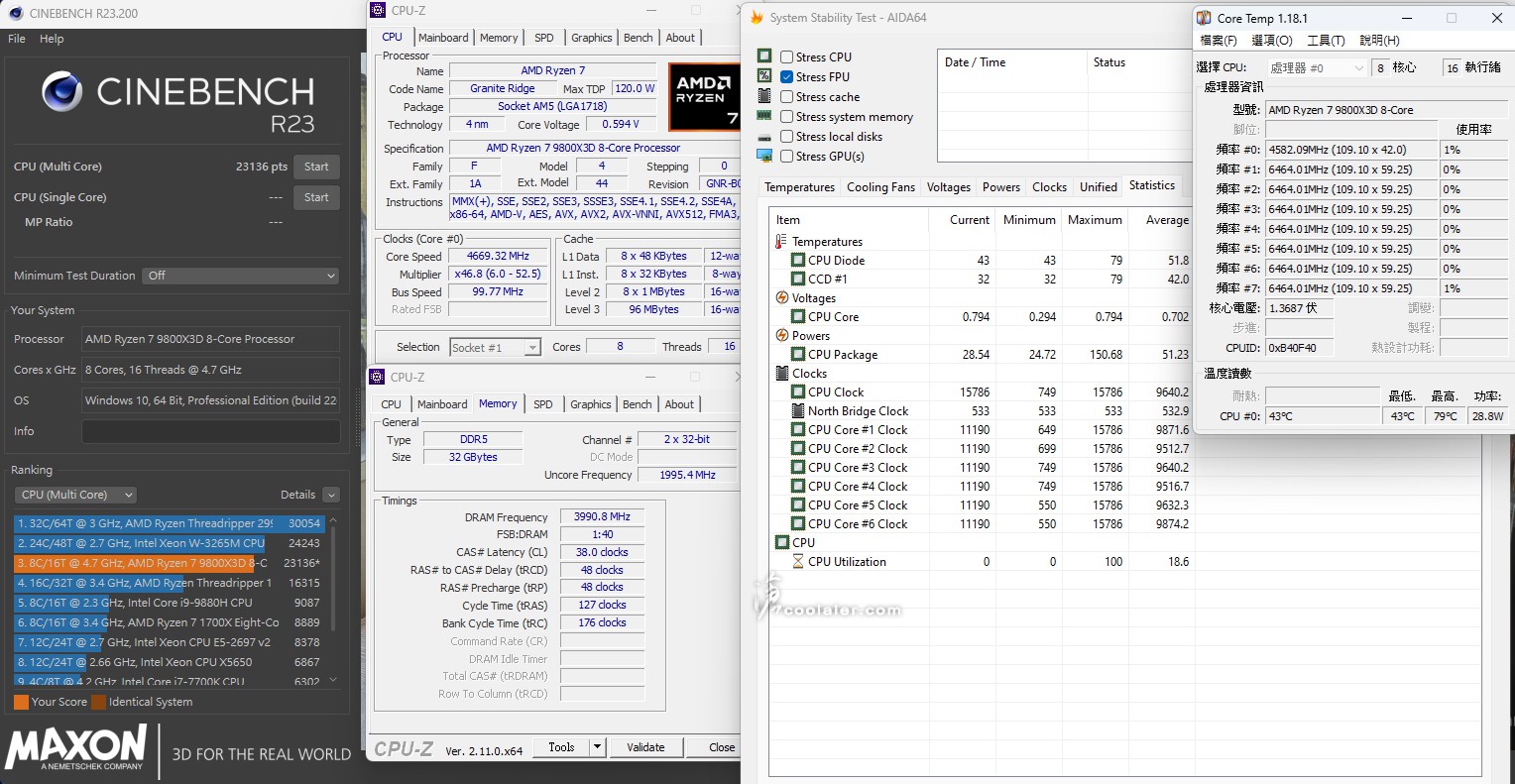Select the highlighted Ryzen 7 9800X3D ranking bar

pos(168,563)
